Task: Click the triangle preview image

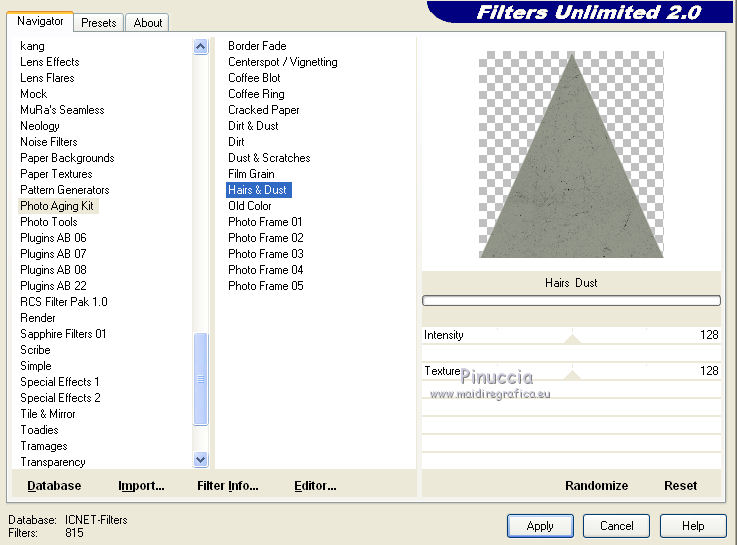Action: click(x=571, y=155)
